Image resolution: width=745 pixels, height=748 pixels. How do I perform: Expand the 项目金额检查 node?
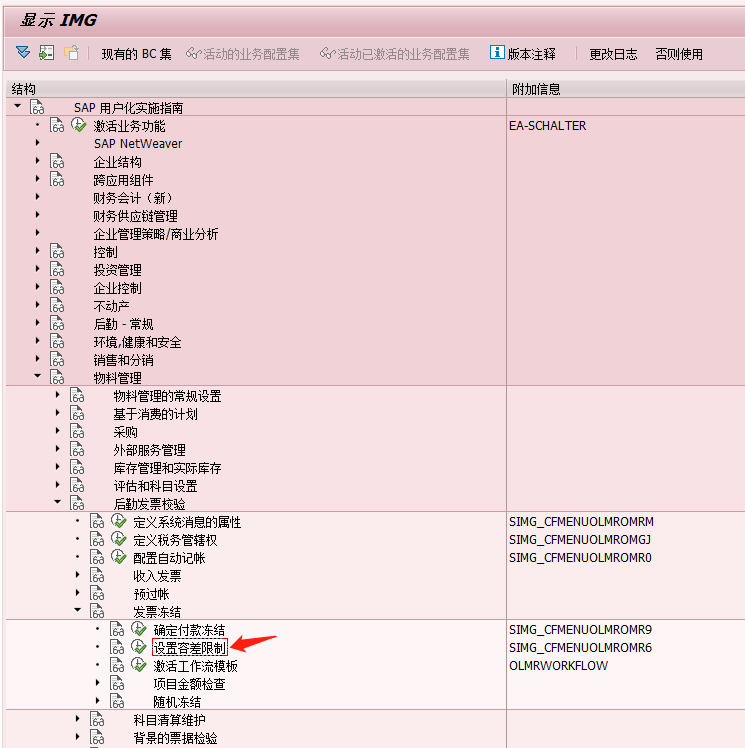[x=97, y=683]
